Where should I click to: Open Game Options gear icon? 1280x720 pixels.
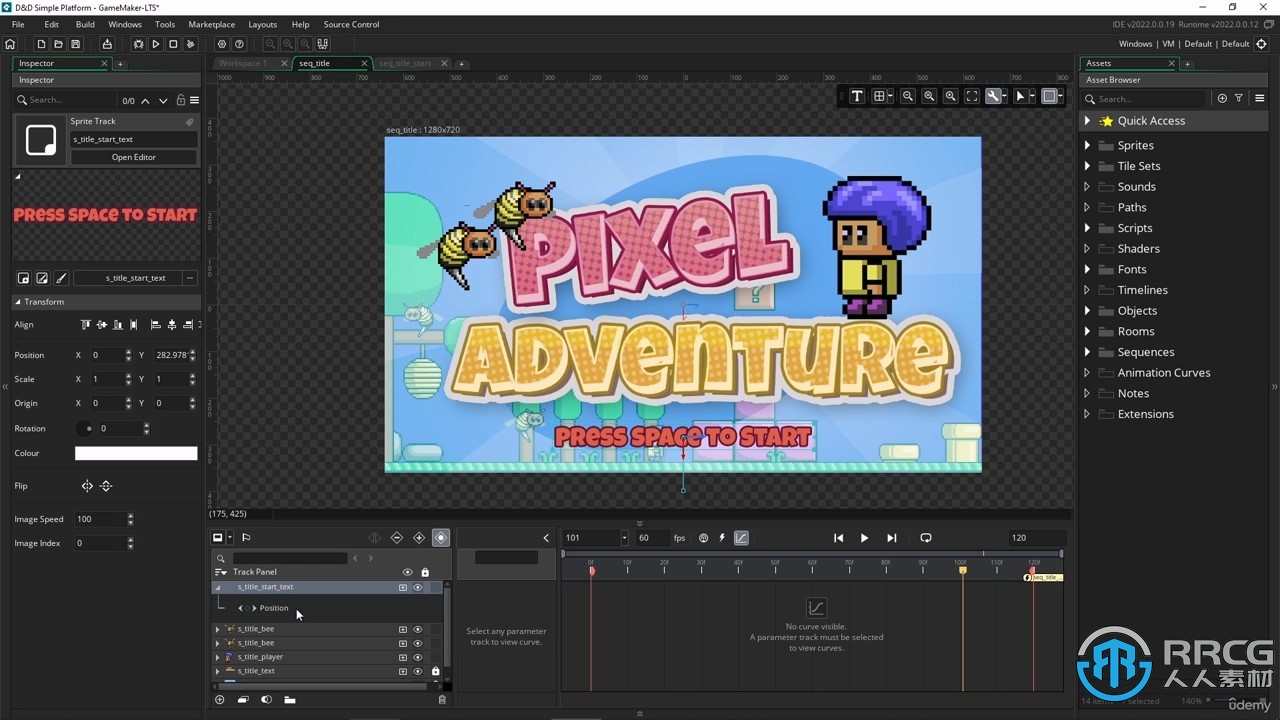[x=222, y=44]
